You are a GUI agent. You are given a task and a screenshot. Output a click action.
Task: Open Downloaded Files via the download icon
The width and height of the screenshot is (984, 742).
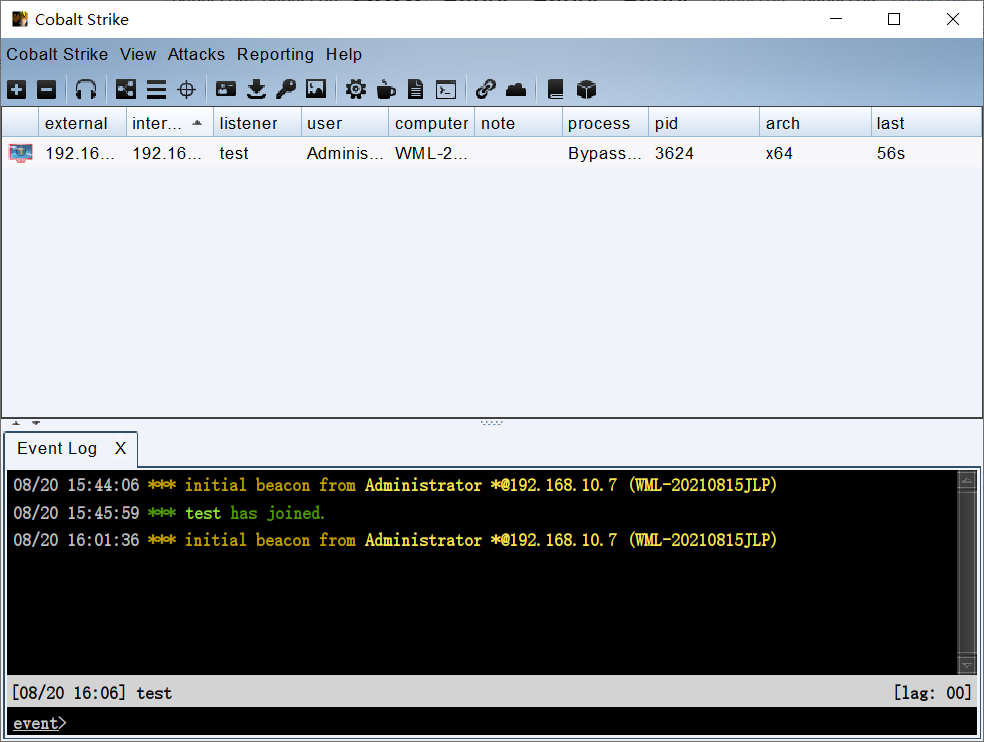click(x=256, y=90)
